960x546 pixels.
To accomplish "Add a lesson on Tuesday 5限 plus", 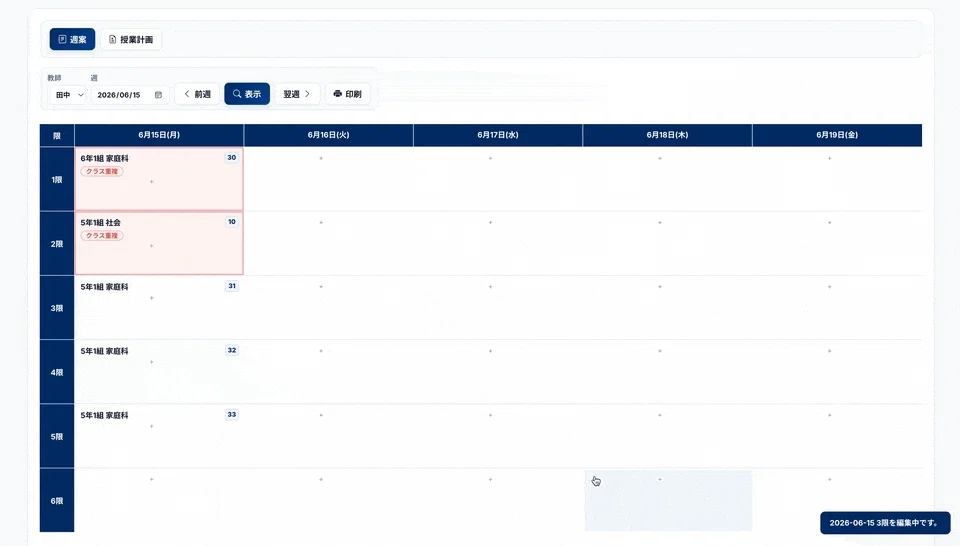I will tap(321, 416).
